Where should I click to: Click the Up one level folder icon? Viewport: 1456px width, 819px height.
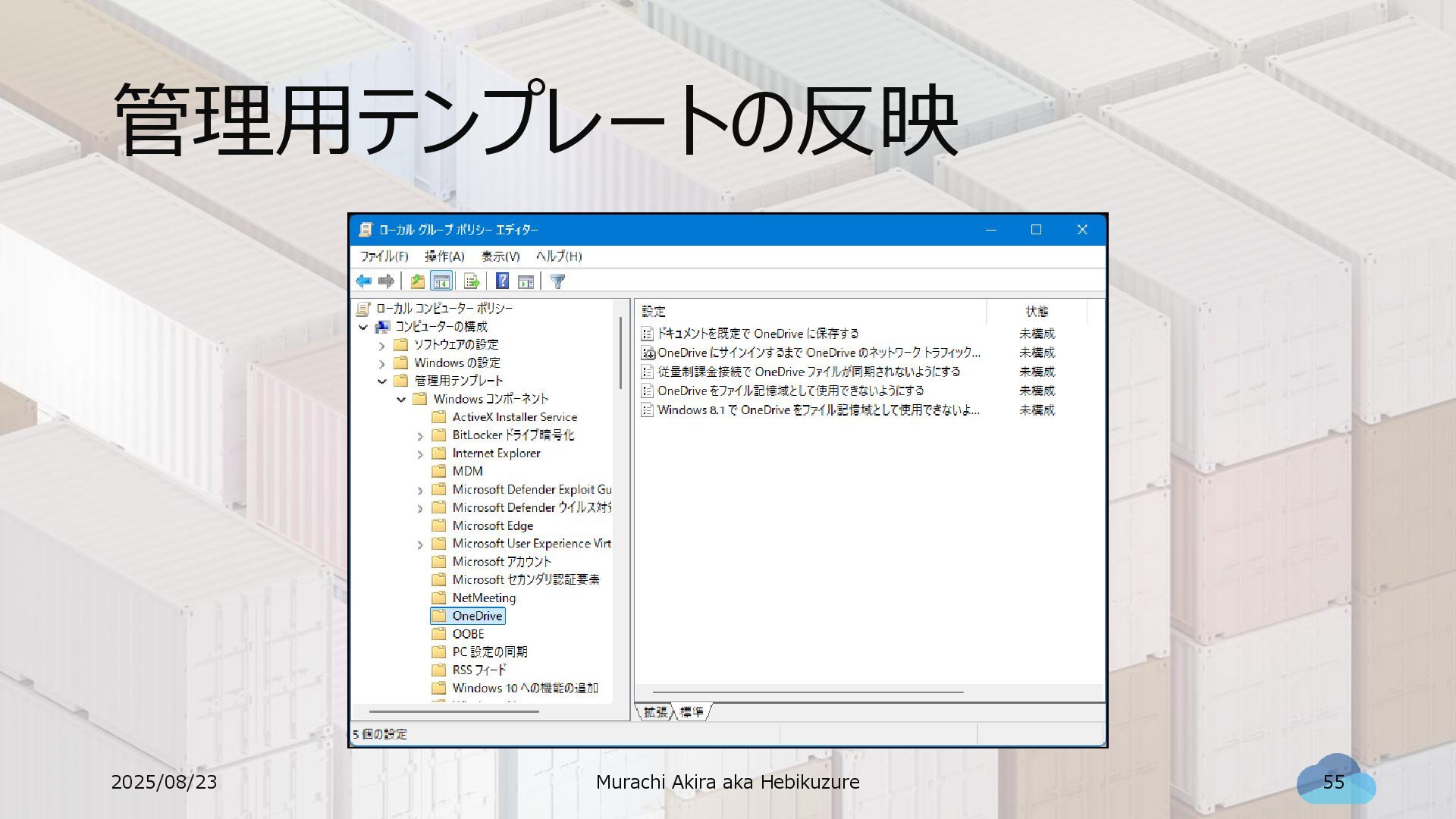pos(417,281)
